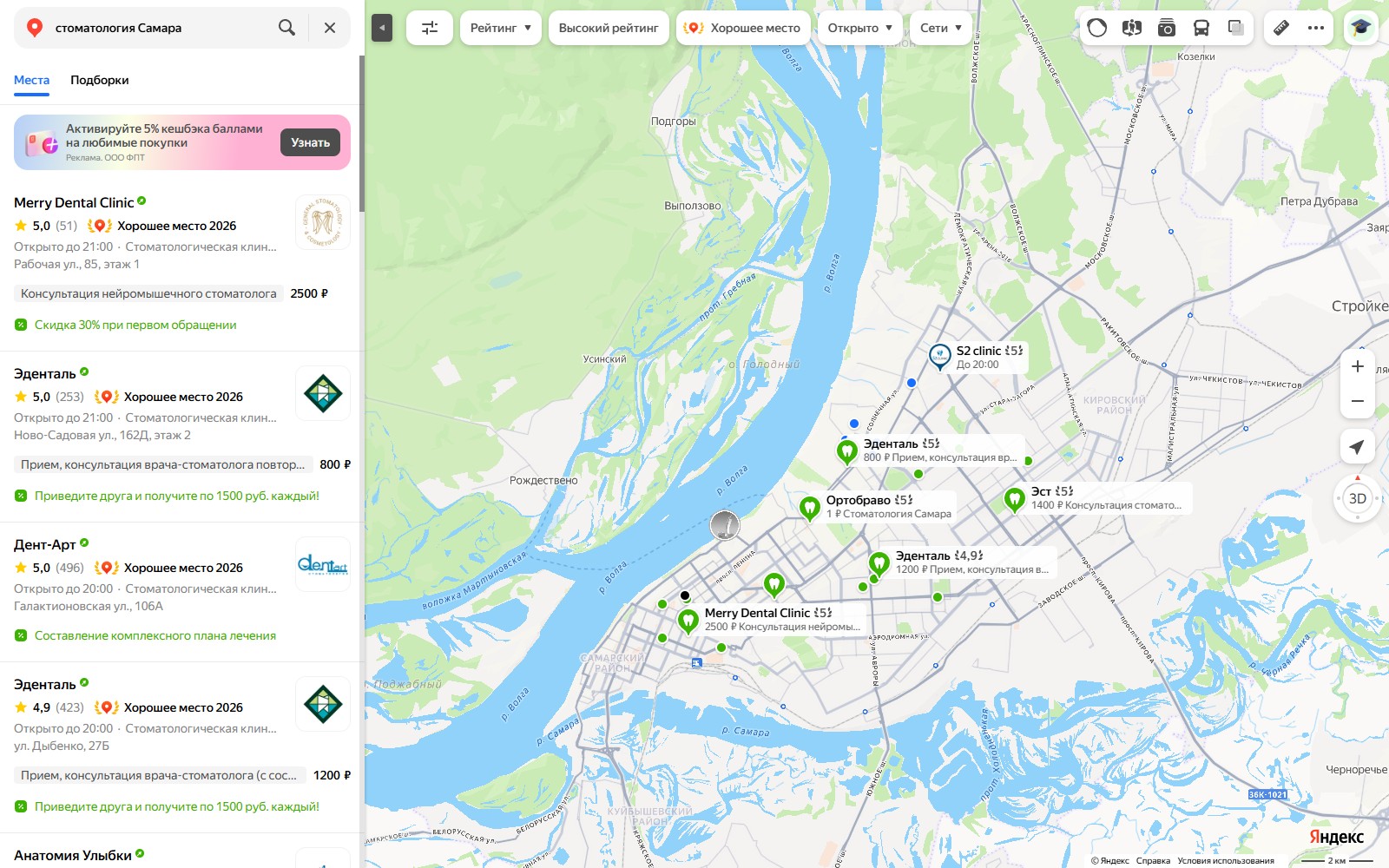The image size is (1389, 868).
Task: Clear the search query with the X
Action: tap(330, 28)
